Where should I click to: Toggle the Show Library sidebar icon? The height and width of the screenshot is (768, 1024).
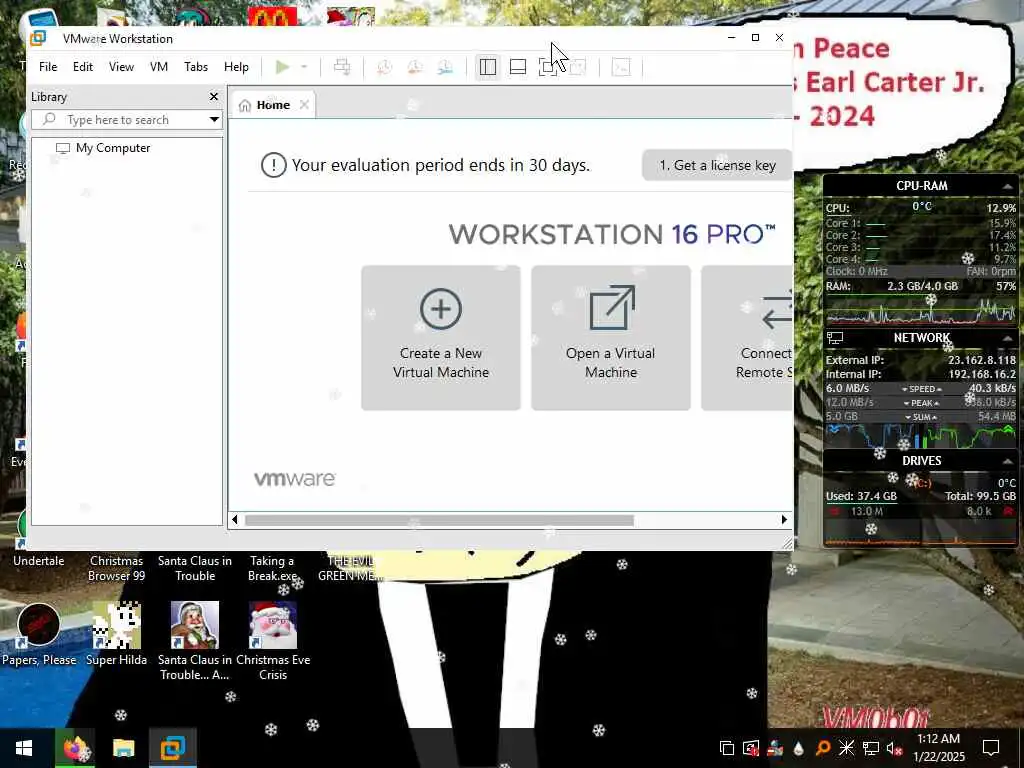[487, 67]
